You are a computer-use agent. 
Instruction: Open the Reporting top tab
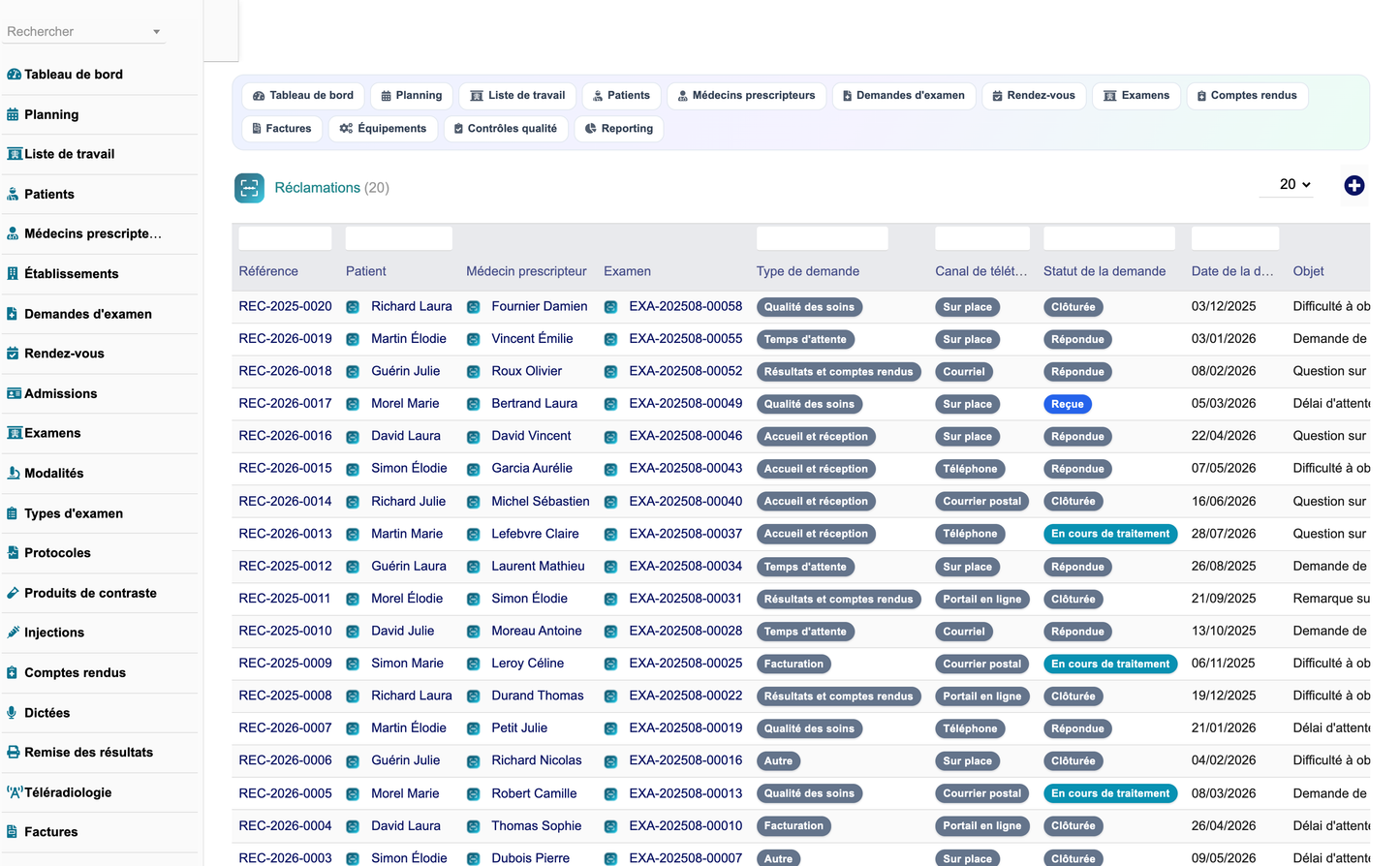[x=619, y=129]
